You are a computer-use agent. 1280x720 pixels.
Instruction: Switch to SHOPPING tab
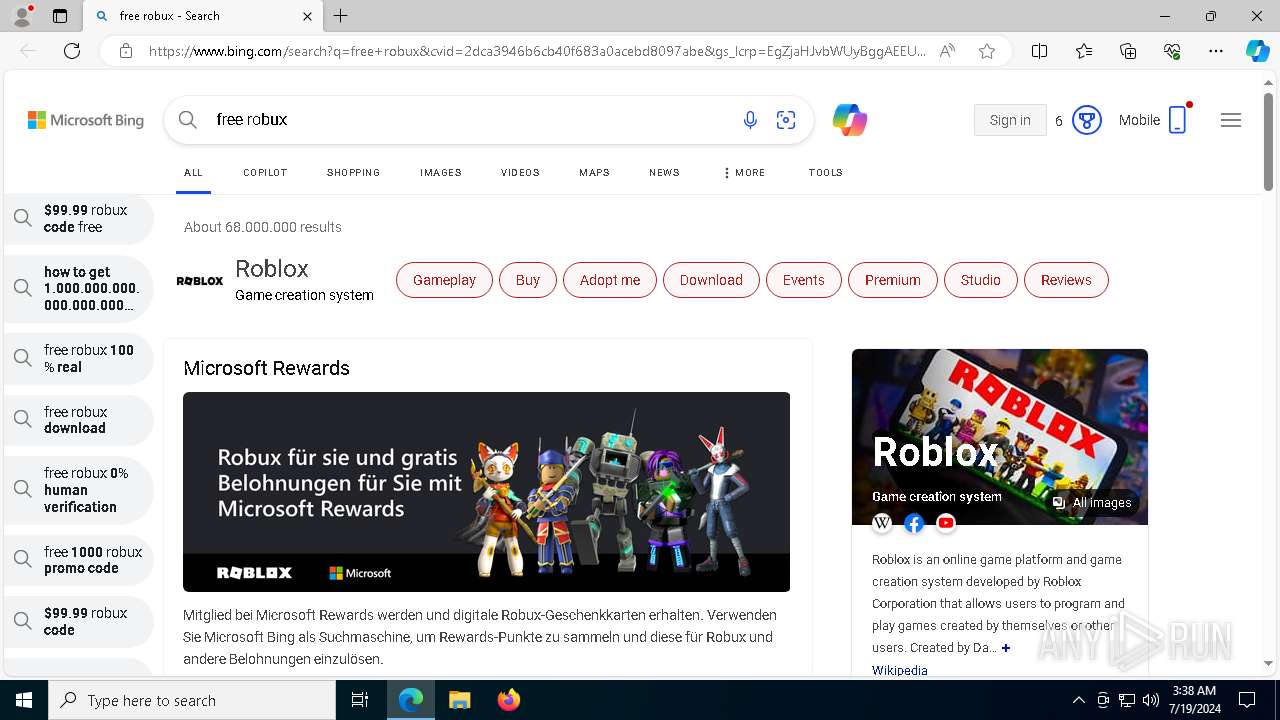click(x=353, y=173)
